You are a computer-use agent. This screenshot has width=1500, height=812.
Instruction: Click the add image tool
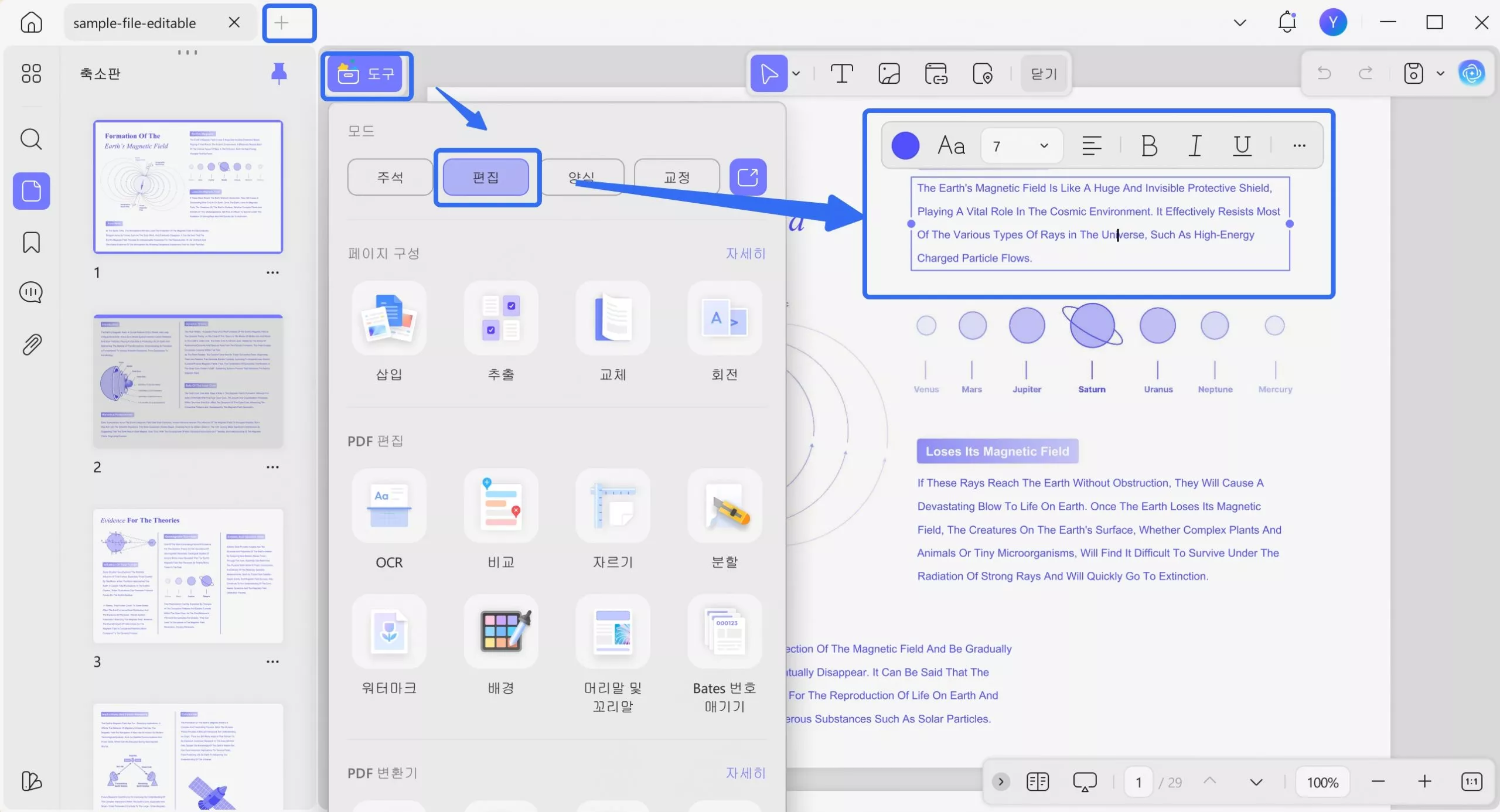(x=889, y=74)
